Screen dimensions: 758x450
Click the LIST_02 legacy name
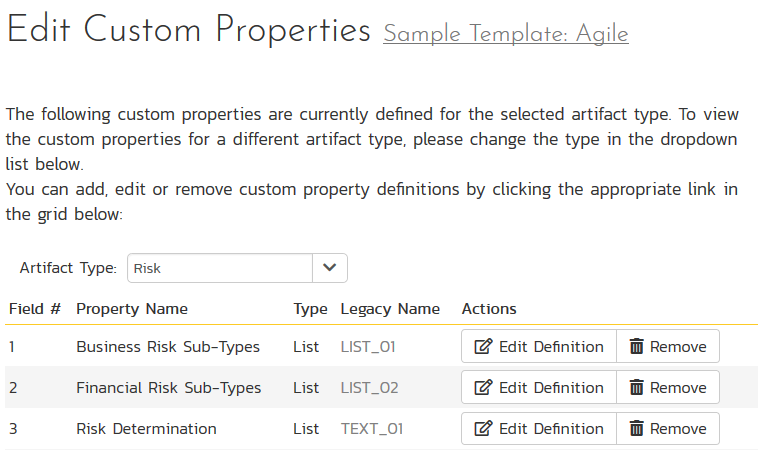click(370, 388)
